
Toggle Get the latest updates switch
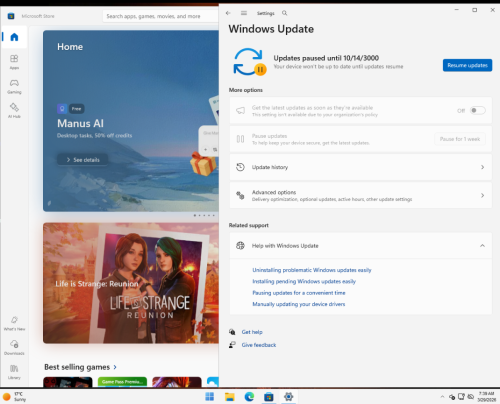point(477,110)
